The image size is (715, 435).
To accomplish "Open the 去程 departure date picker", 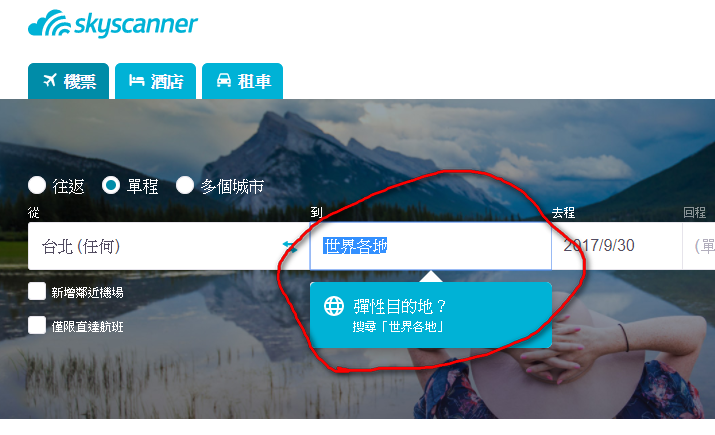I will (617, 246).
